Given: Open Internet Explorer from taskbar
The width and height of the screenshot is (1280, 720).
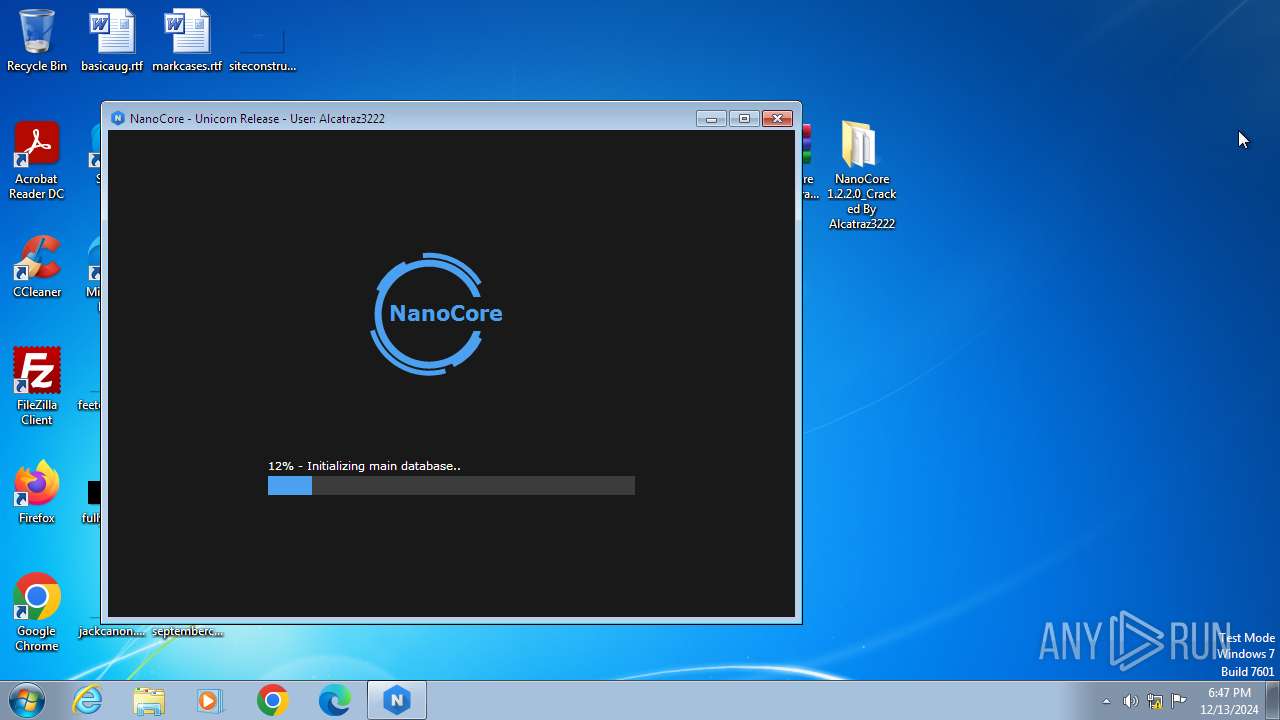Looking at the screenshot, I should click(x=88, y=700).
